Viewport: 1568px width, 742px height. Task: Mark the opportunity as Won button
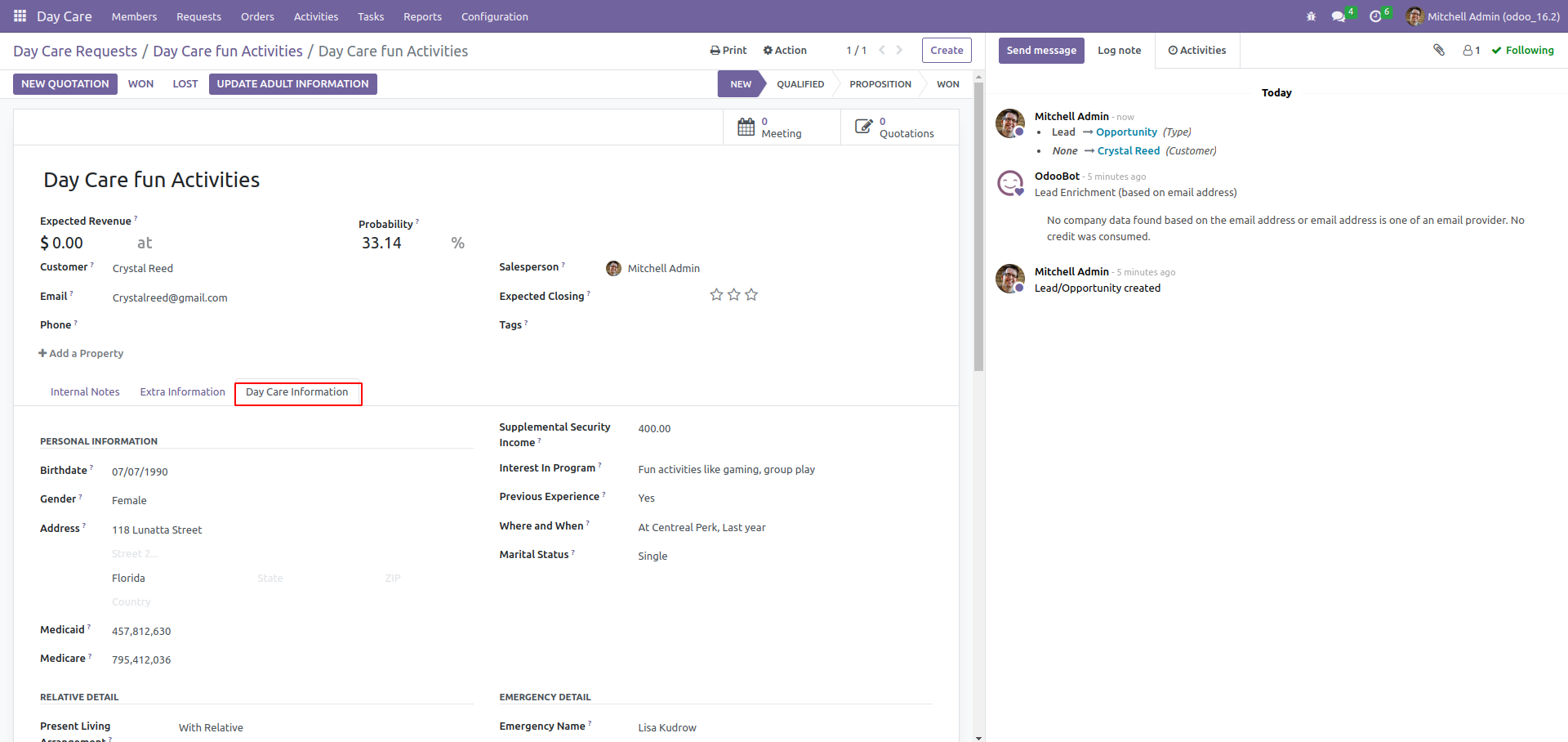(140, 83)
